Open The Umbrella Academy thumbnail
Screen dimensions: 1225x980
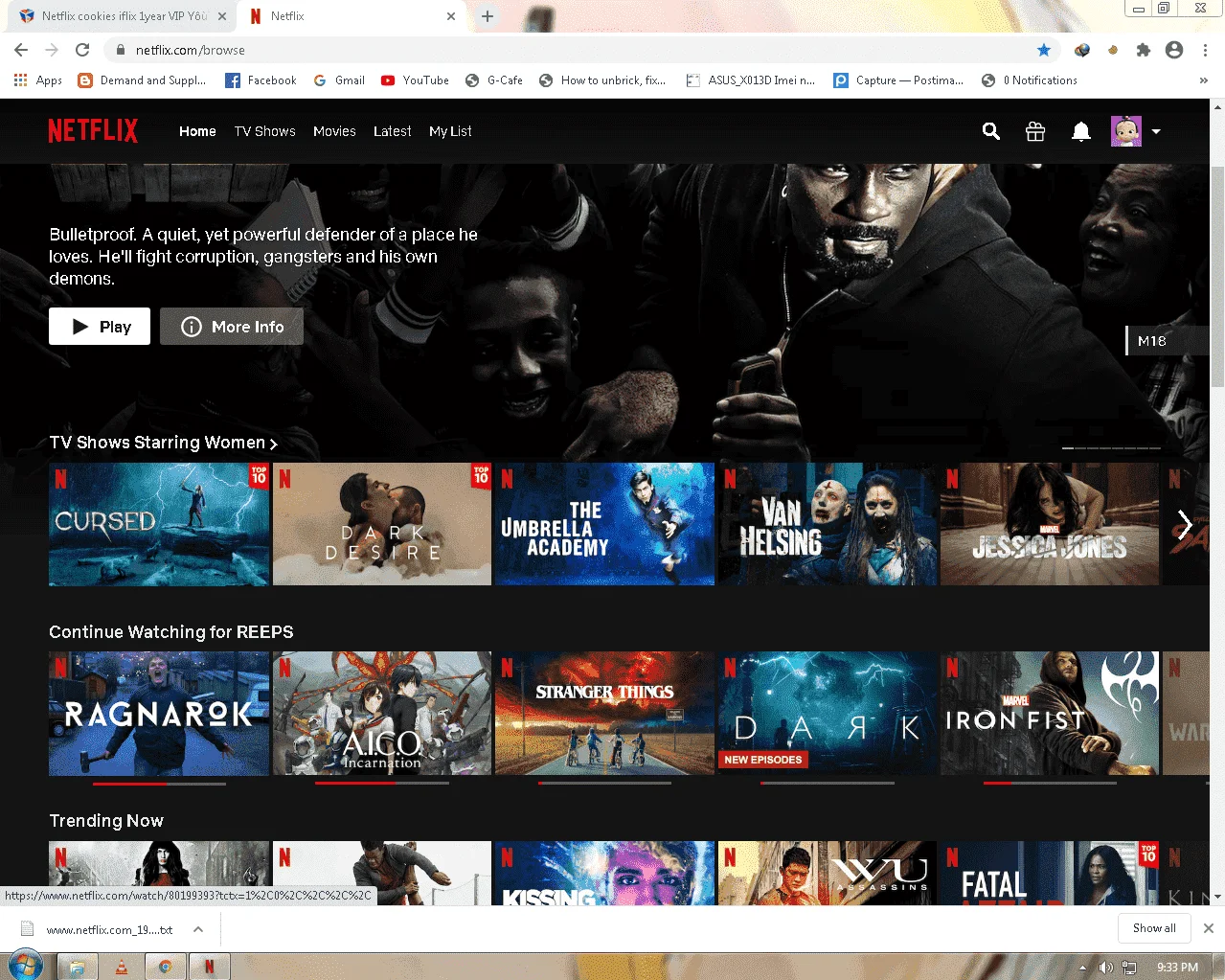click(605, 524)
